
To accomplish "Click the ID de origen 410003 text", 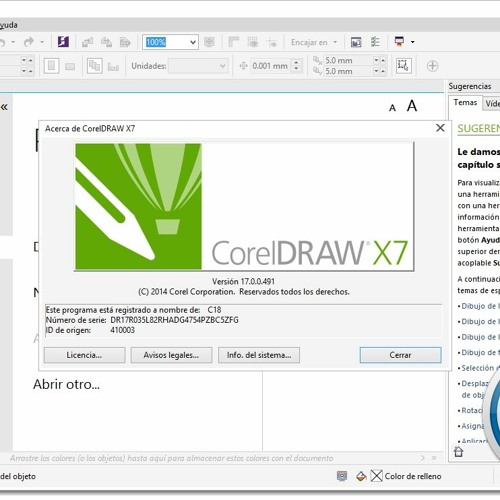I will [x=90, y=330].
